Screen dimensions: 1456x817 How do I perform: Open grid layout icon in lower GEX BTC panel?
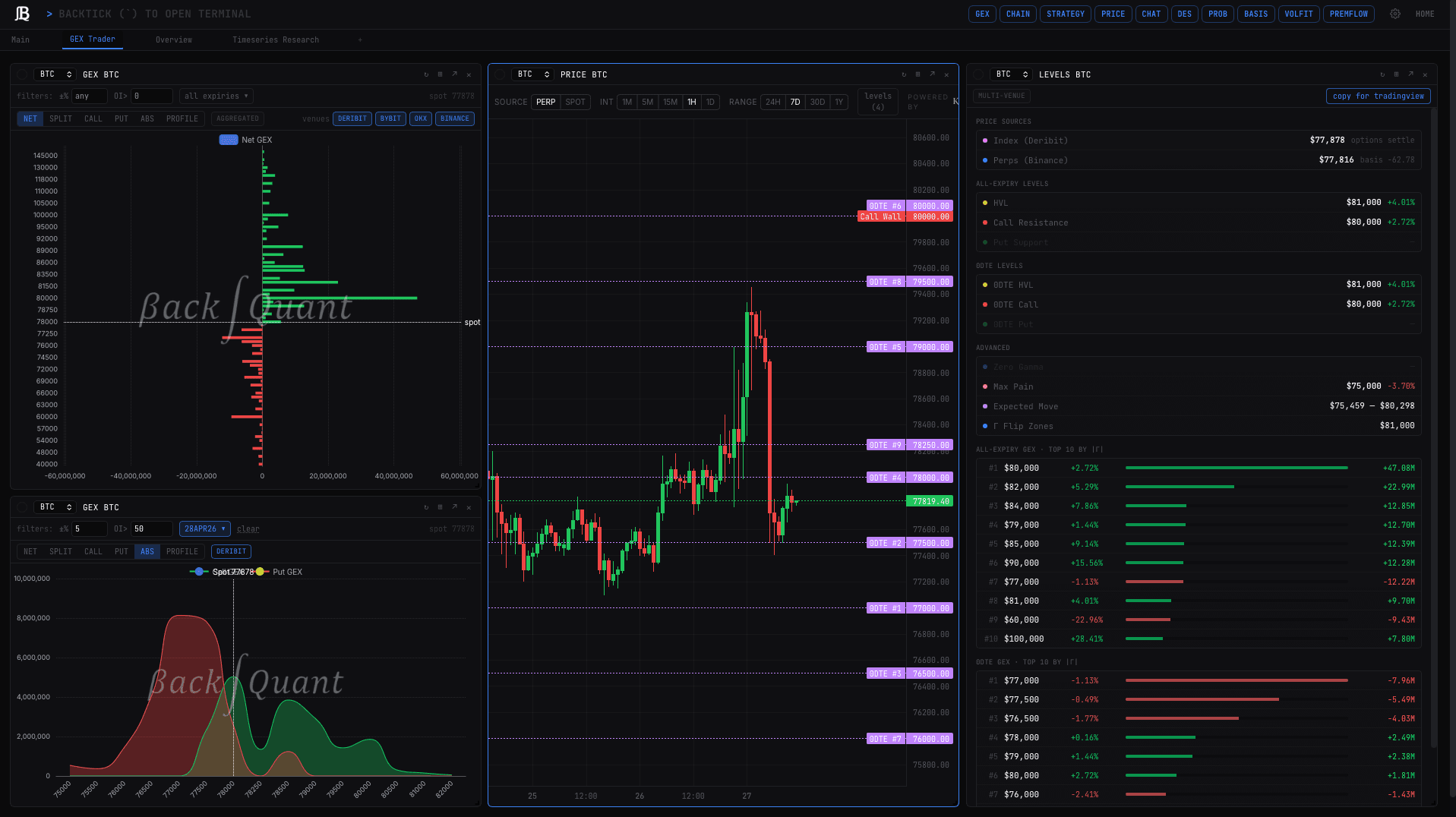(x=440, y=507)
